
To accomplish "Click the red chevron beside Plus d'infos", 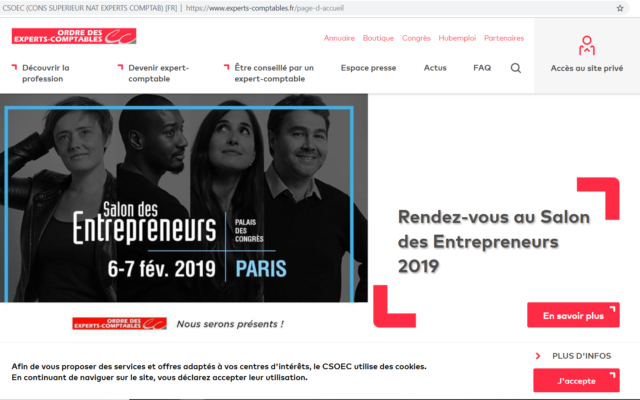I will click(x=538, y=356).
